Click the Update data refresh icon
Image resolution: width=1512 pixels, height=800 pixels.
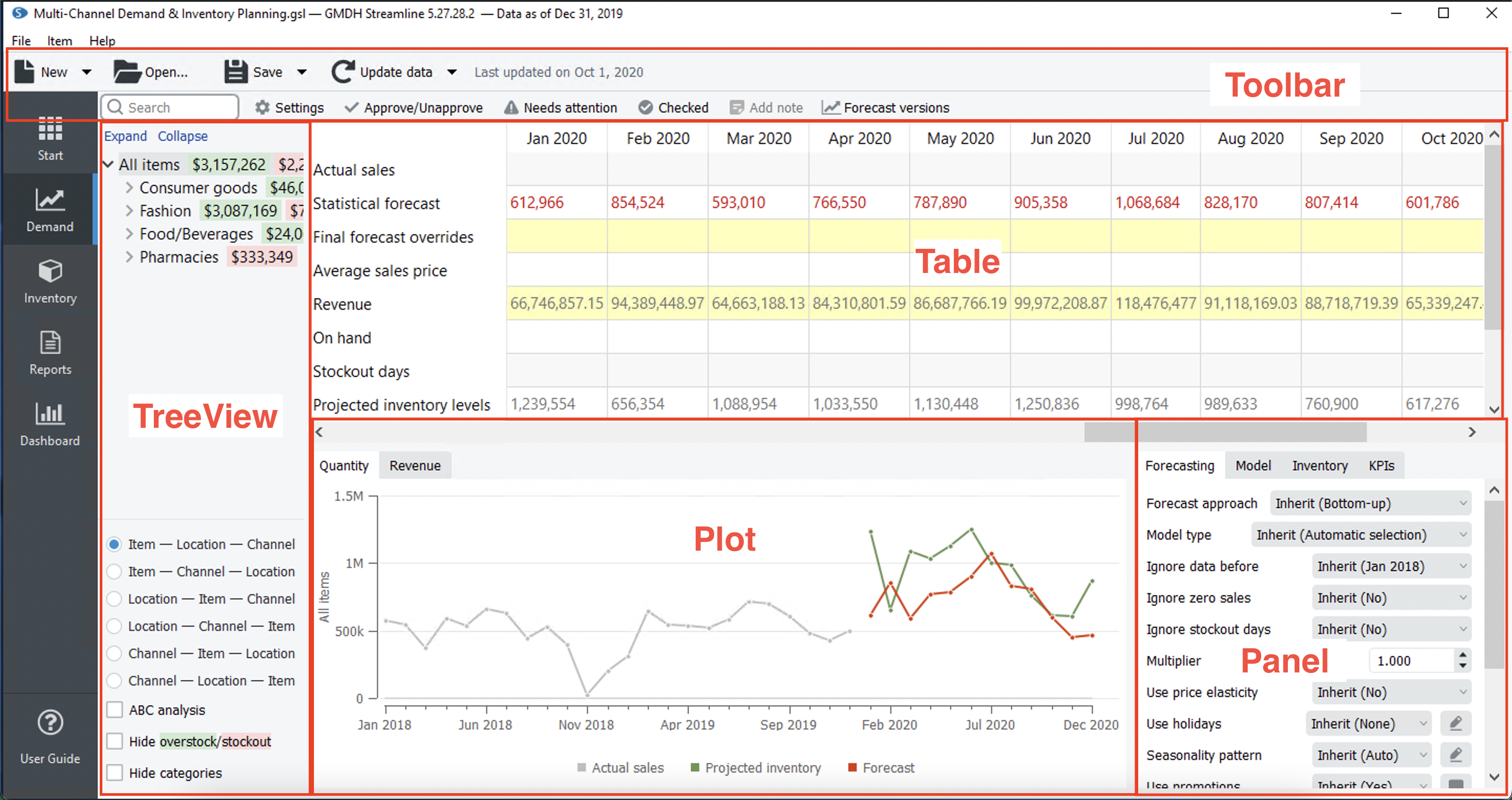[343, 71]
